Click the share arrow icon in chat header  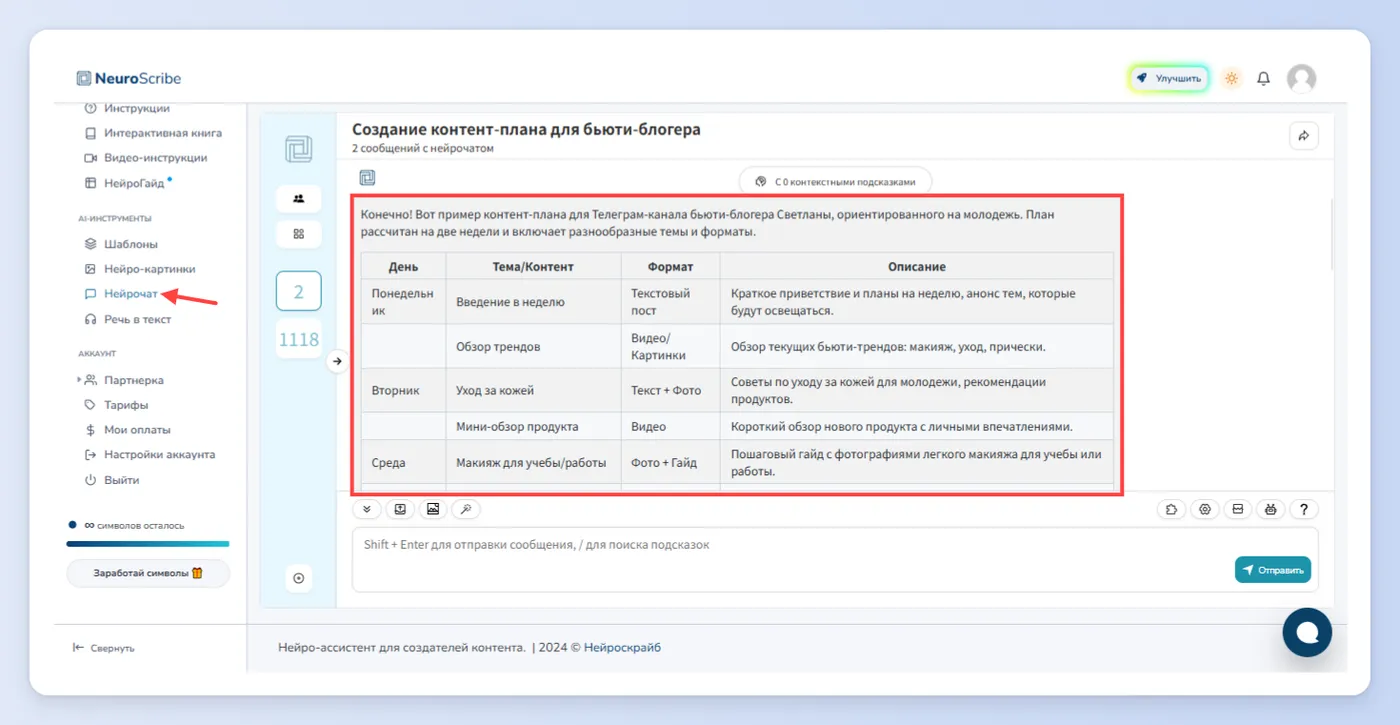pyautogui.click(x=1304, y=136)
